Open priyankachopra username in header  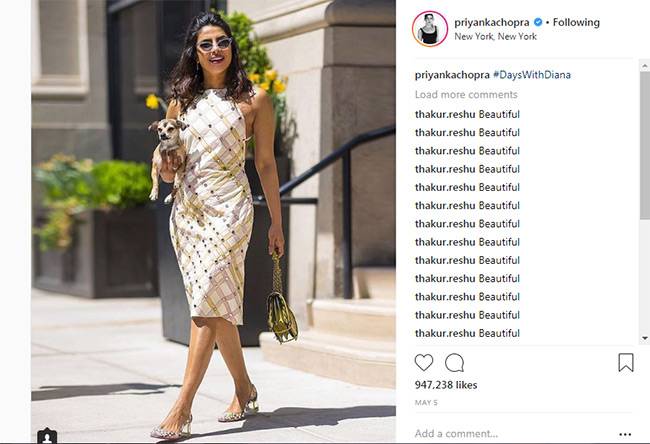click(x=492, y=22)
